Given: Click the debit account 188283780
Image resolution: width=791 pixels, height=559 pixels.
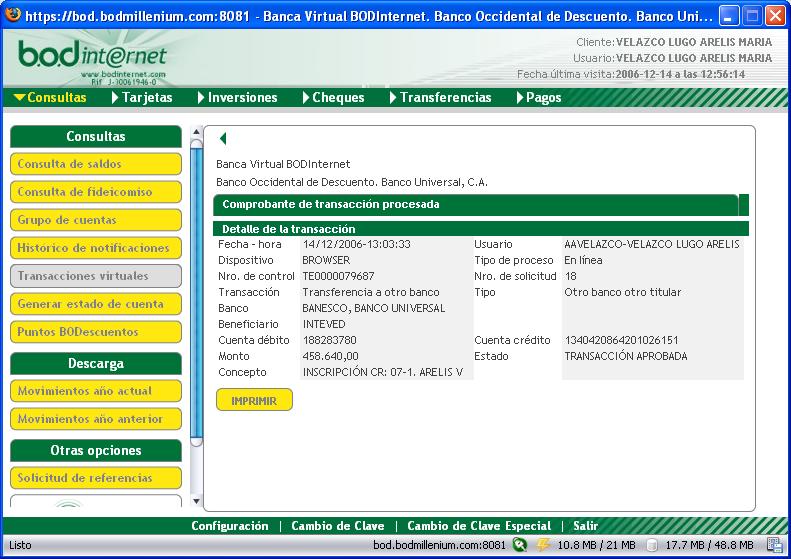Looking at the screenshot, I should 329,340.
